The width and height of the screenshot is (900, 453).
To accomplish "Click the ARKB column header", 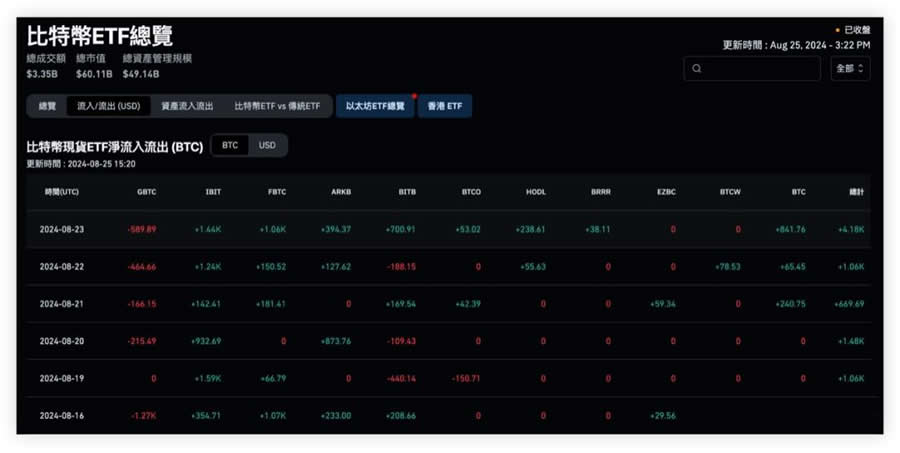I will point(341,192).
